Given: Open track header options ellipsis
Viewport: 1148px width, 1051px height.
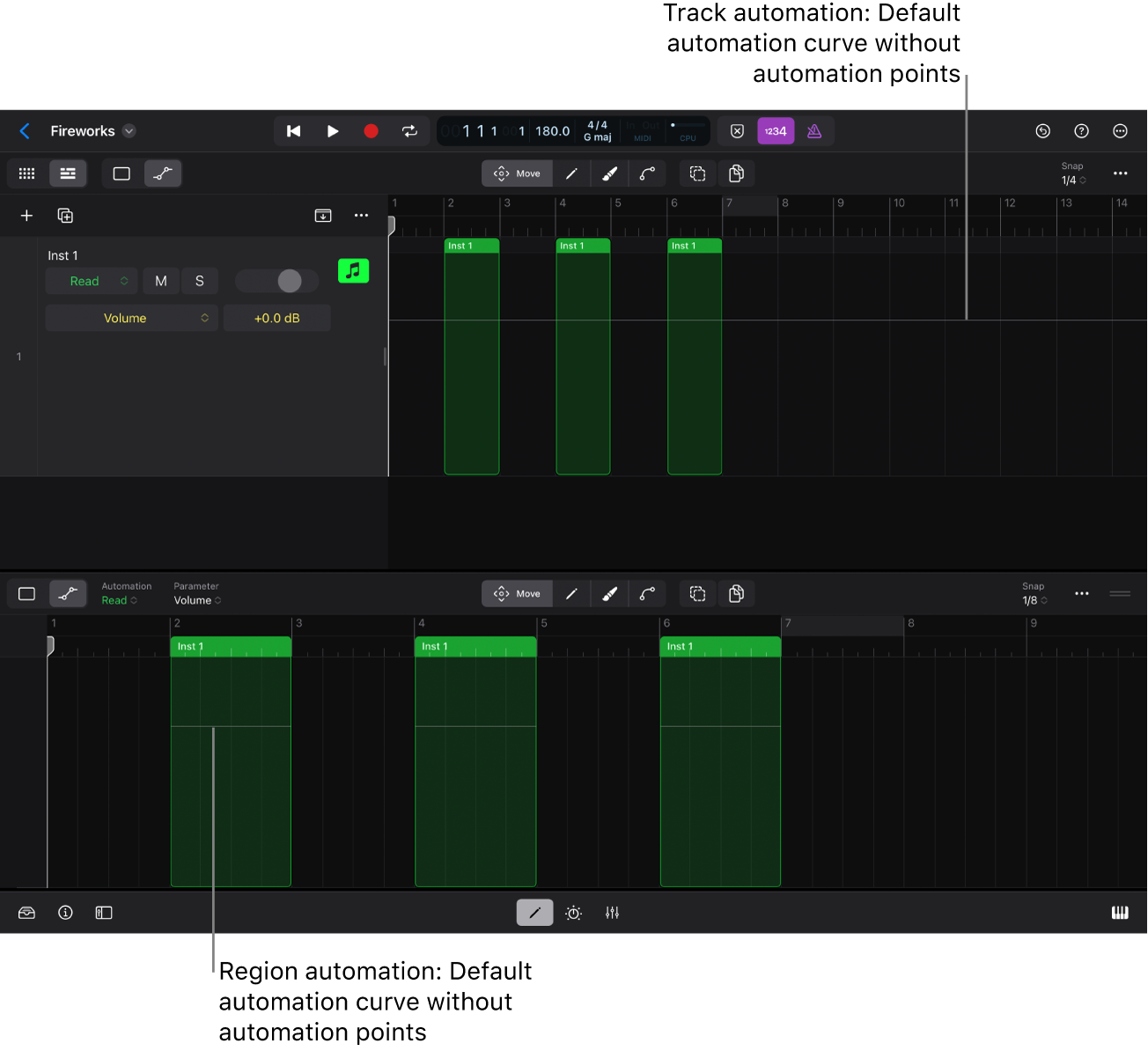Looking at the screenshot, I should (361, 216).
